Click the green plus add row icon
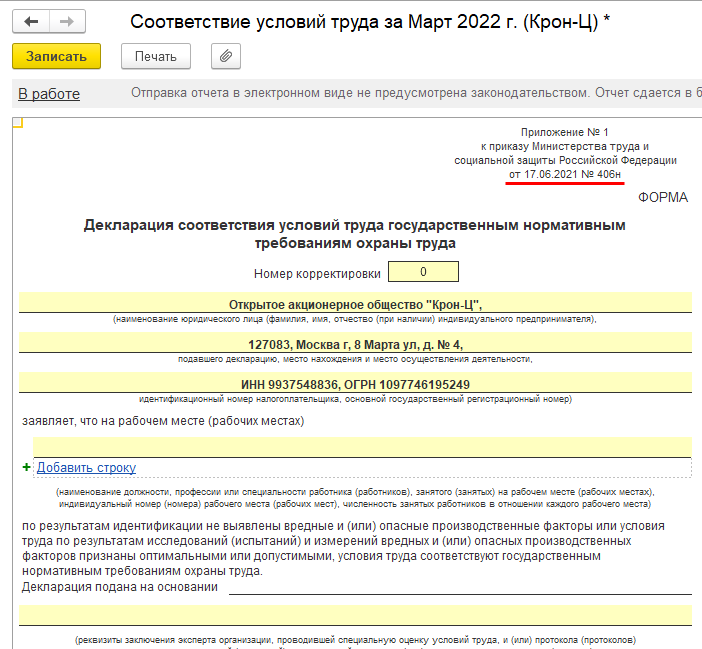The width and height of the screenshot is (702, 649). 26,467
